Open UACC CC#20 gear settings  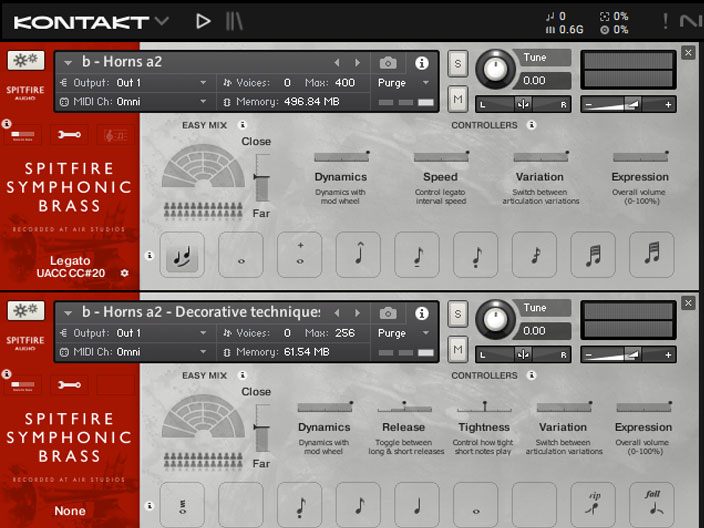click(x=124, y=273)
